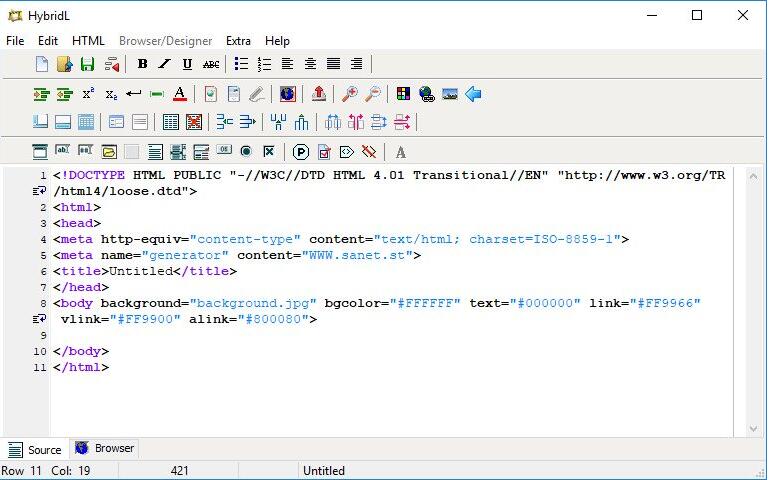772x480 pixels.
Task: Zoom out with minus magnifier
Action: click(373, 94)
